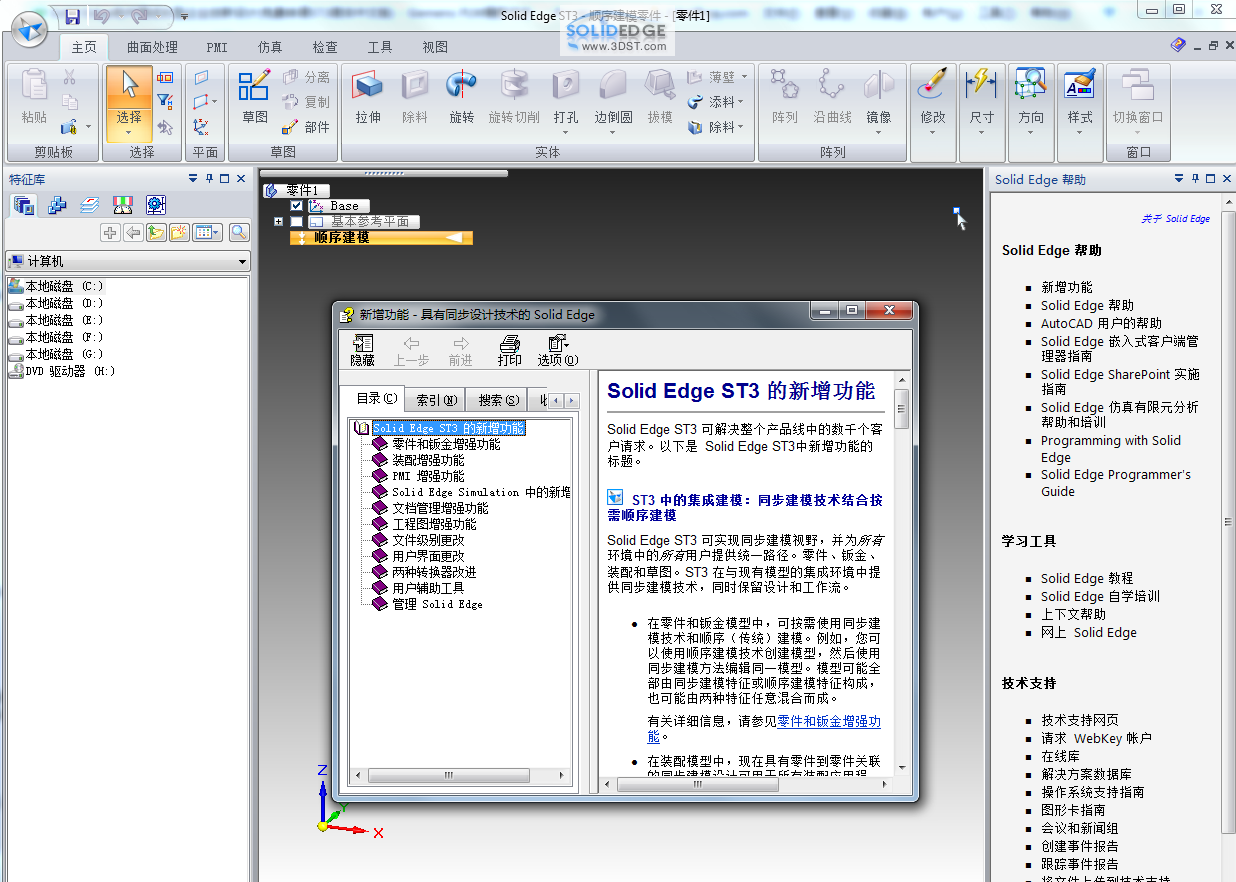This screenshot has height=882, width=1236.
Task: Open the 薄壁 dropdown arrow
Action: [742, 77]
